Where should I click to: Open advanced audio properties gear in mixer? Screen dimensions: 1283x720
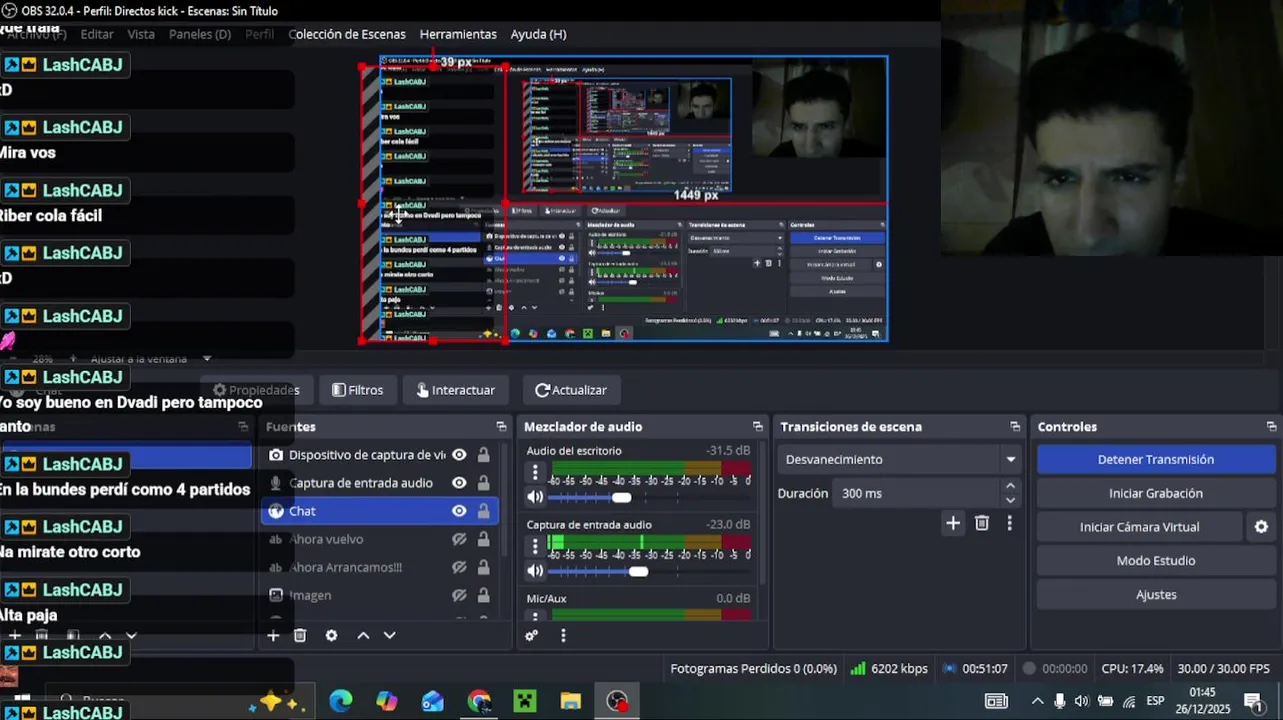(x=532, y=635)
